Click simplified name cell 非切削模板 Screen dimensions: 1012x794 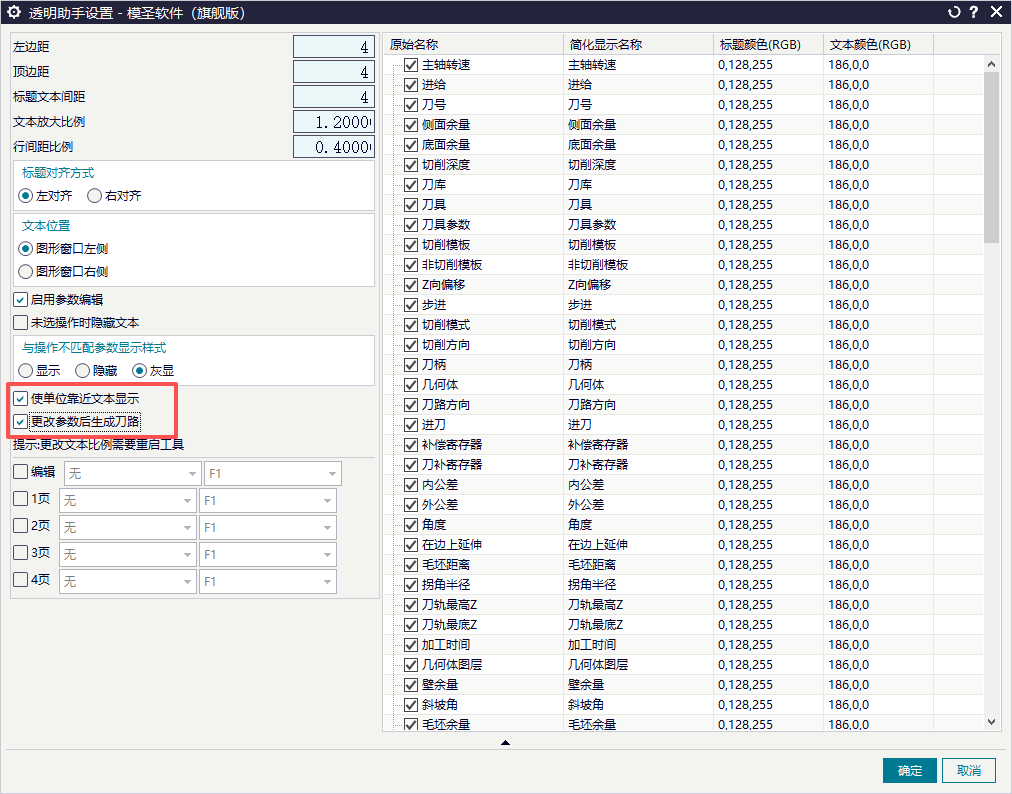598,265
